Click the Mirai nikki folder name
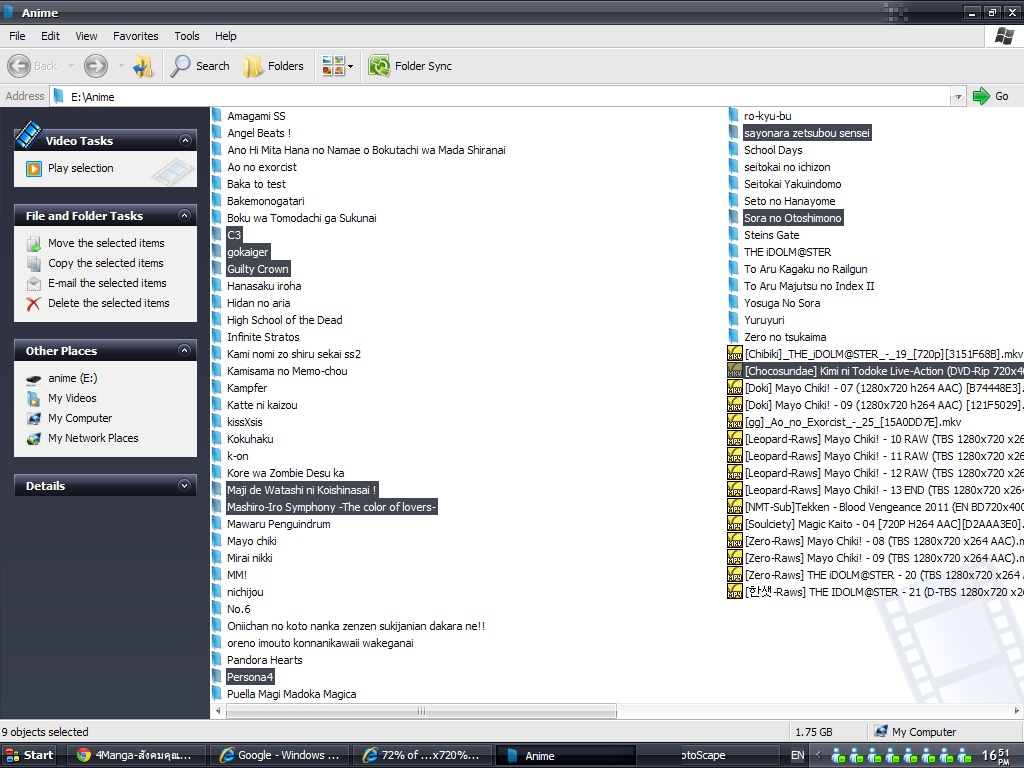Screen dimensions: 1024x768 click(249, 558)
